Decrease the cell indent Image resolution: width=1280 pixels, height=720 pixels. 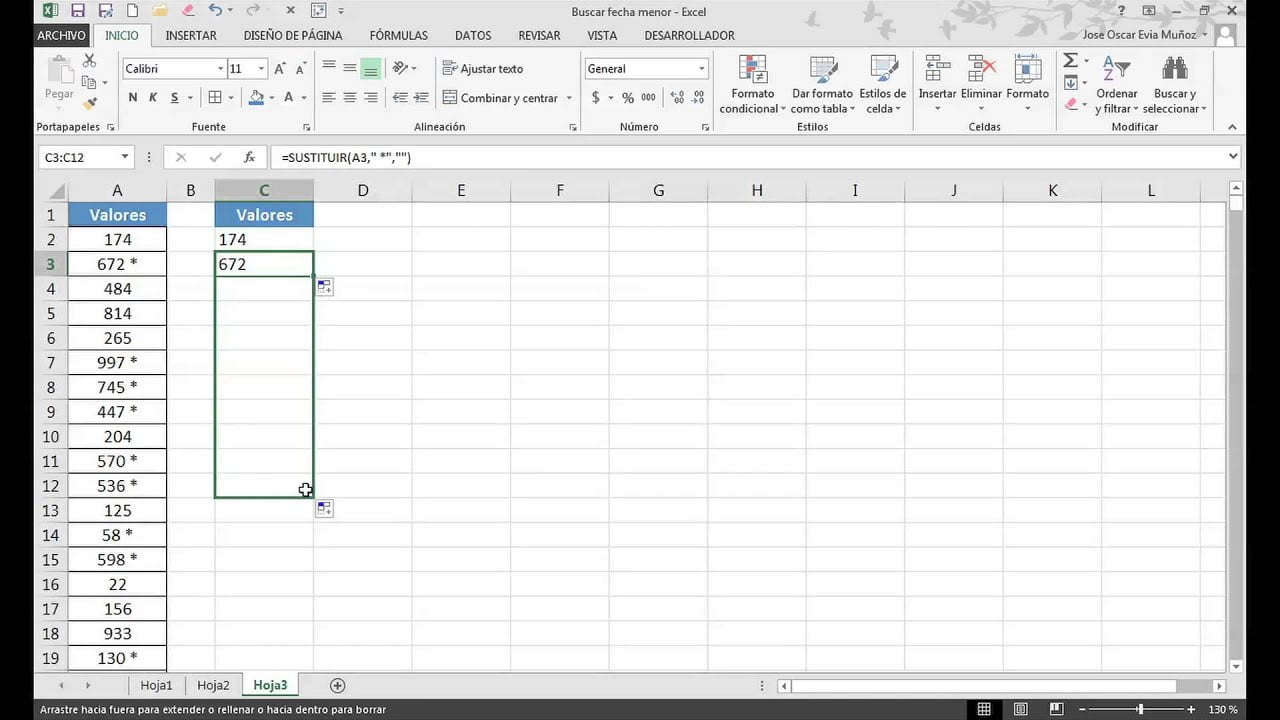pyautogui.click(x=400, y=98)
